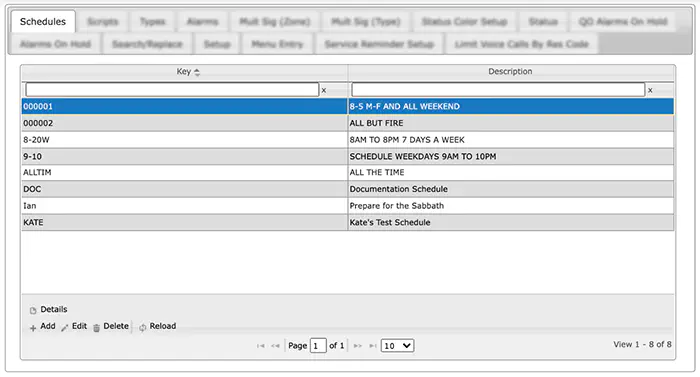Click 'SCHEDULE WEEKDAYS 9AM TO 10PM' cell

[x=511, y=156]
